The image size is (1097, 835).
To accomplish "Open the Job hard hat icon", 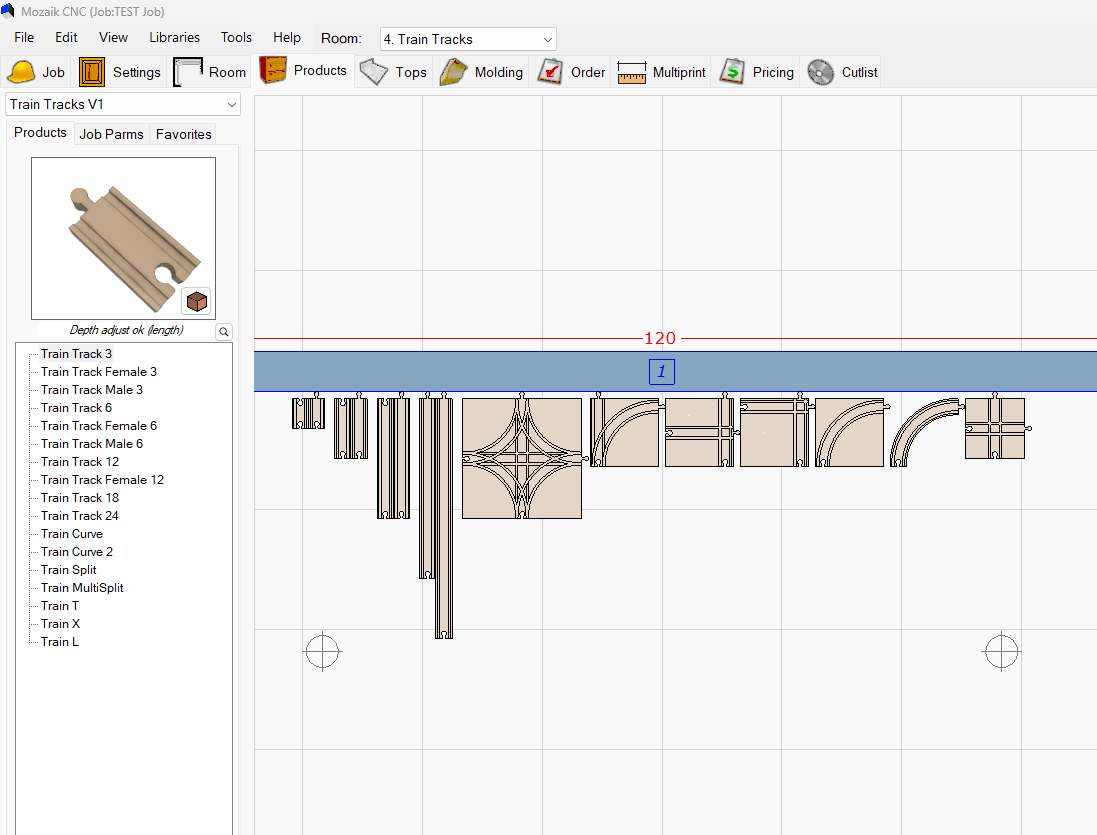I will tap(21, 72).
